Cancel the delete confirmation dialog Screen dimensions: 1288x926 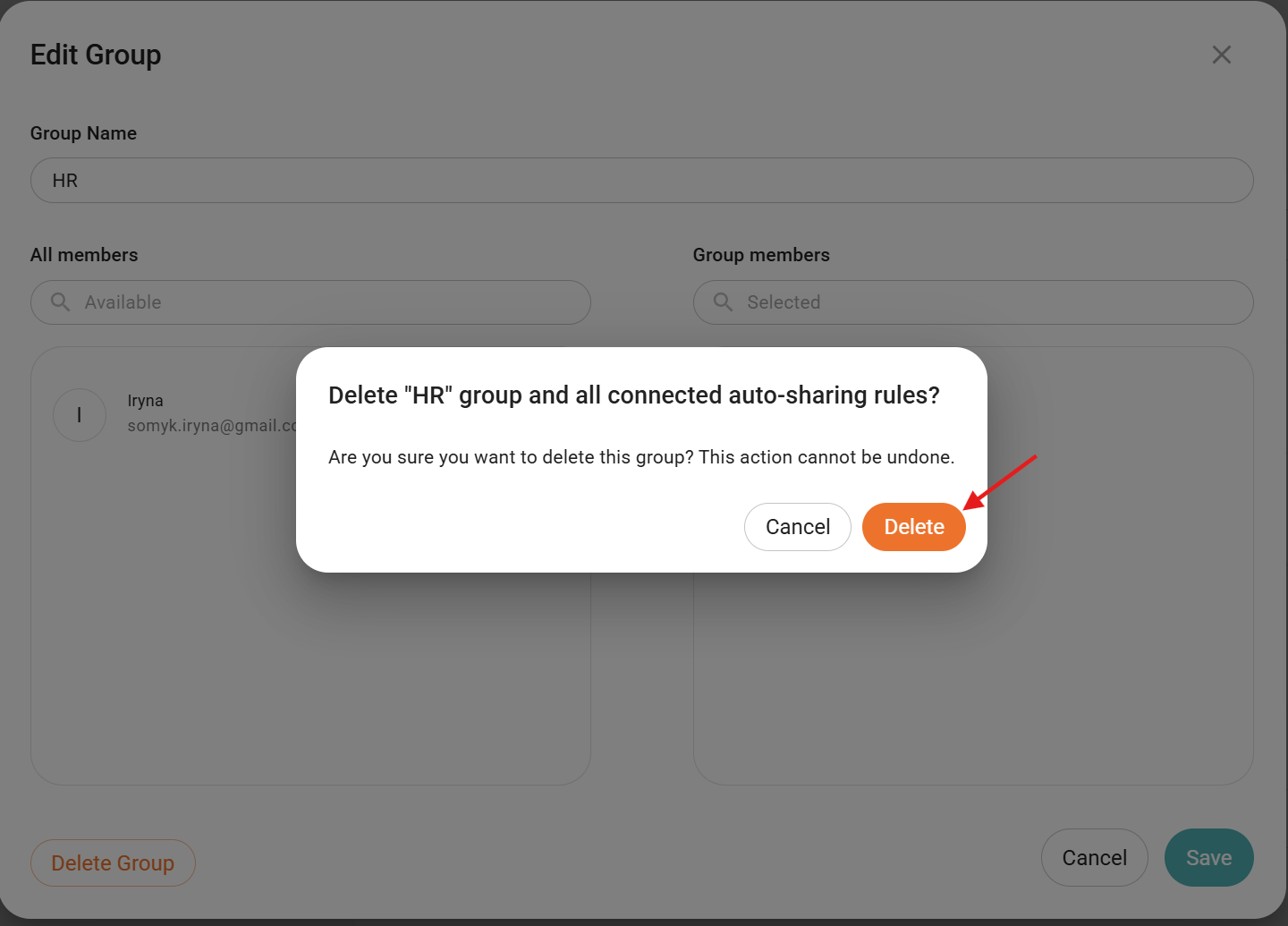tap(797, 527)
